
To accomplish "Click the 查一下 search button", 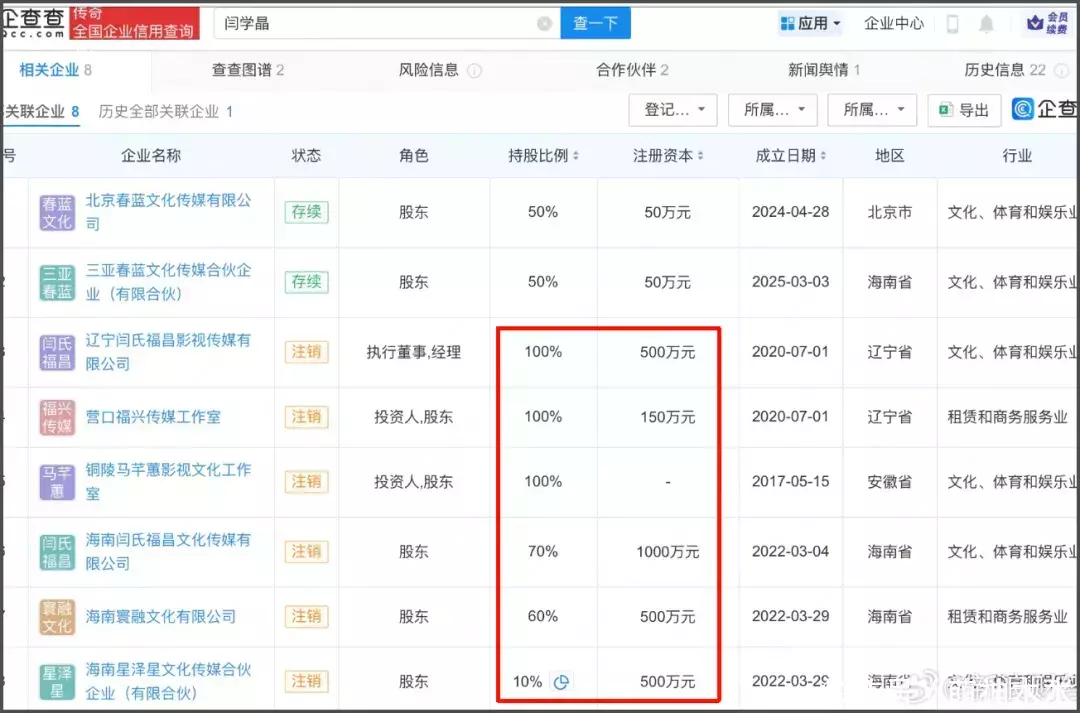I will [x=595, y=23].
